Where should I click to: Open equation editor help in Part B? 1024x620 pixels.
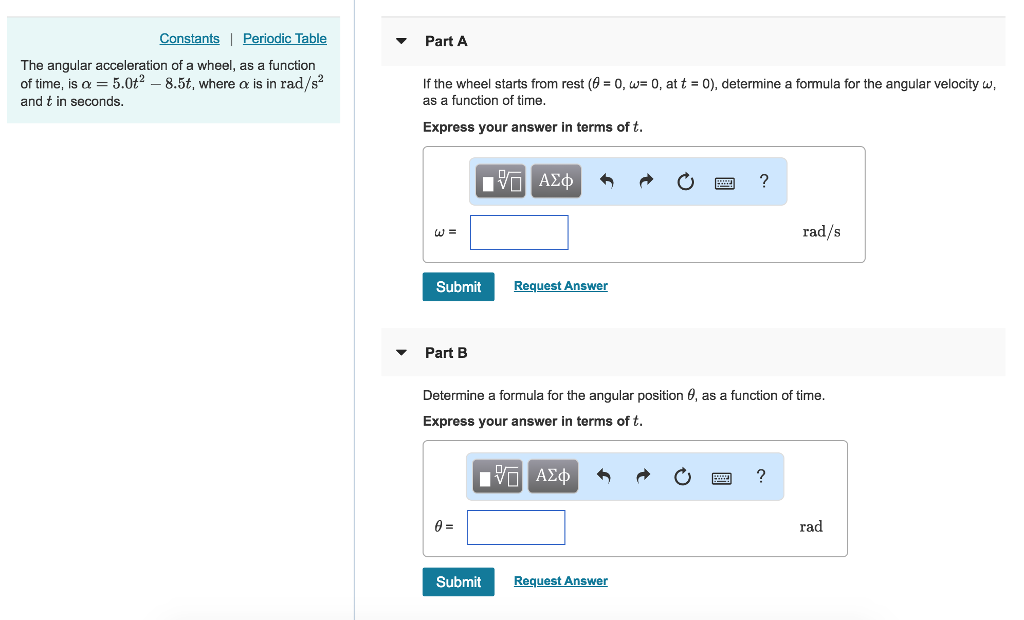click(761, 476)
